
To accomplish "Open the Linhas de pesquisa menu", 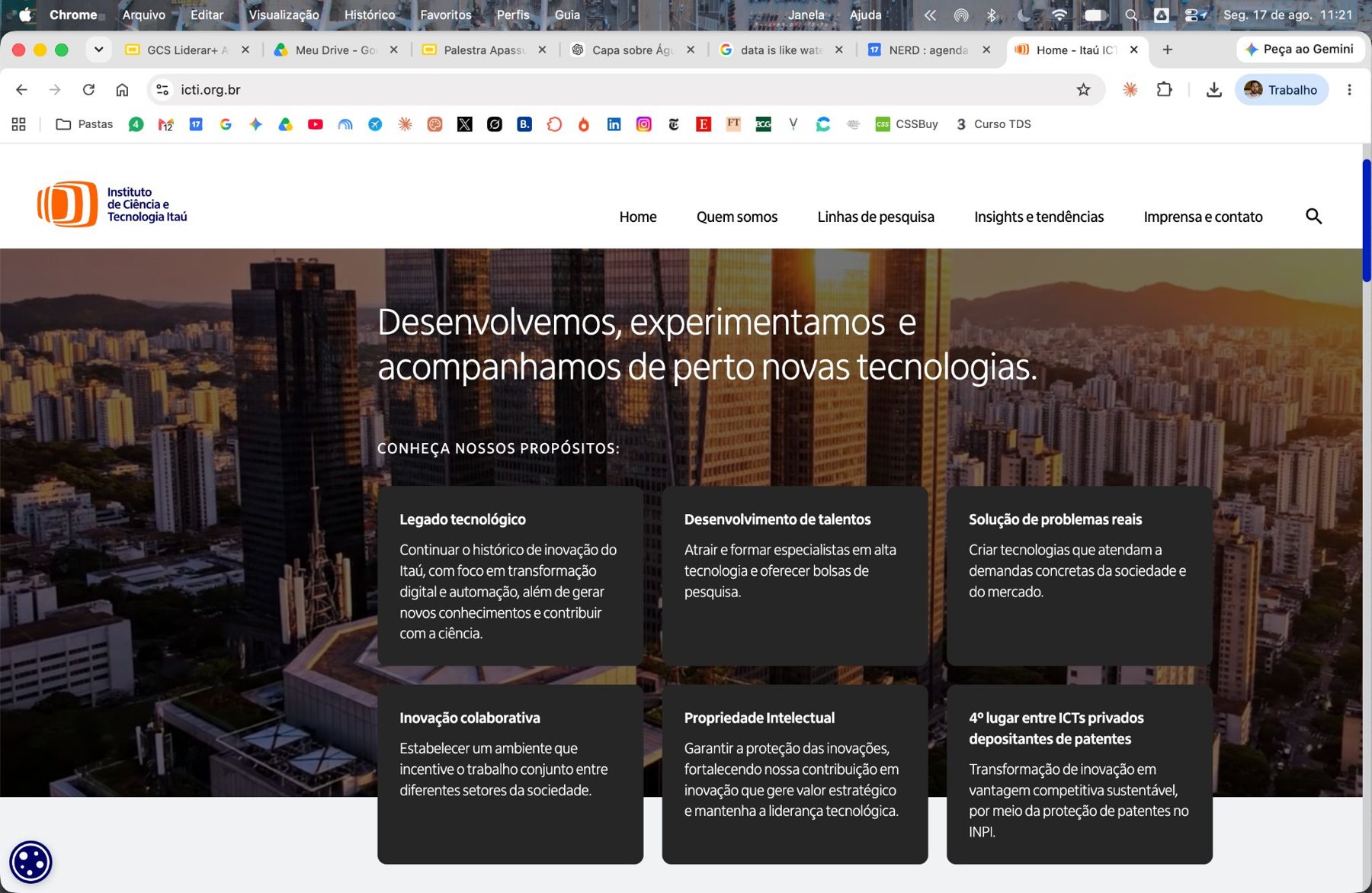I will pyautogui.click(x=876, y=217).
